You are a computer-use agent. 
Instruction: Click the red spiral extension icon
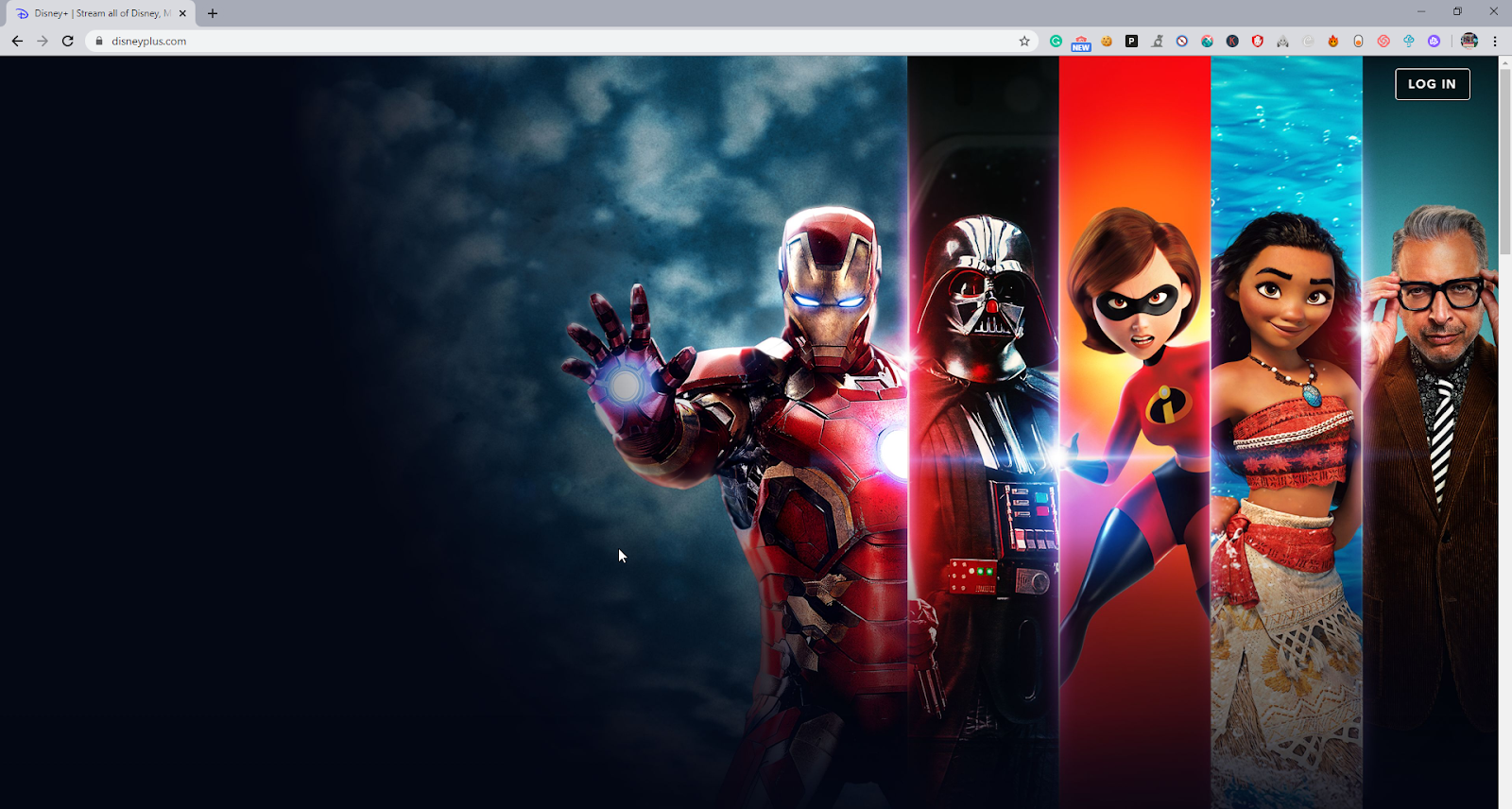[1383, 41]
